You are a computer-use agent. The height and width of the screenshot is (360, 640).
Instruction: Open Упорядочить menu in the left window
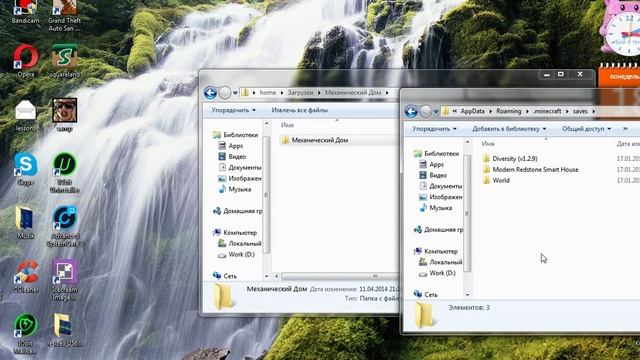pyautogui.click(x=233, y=110)
